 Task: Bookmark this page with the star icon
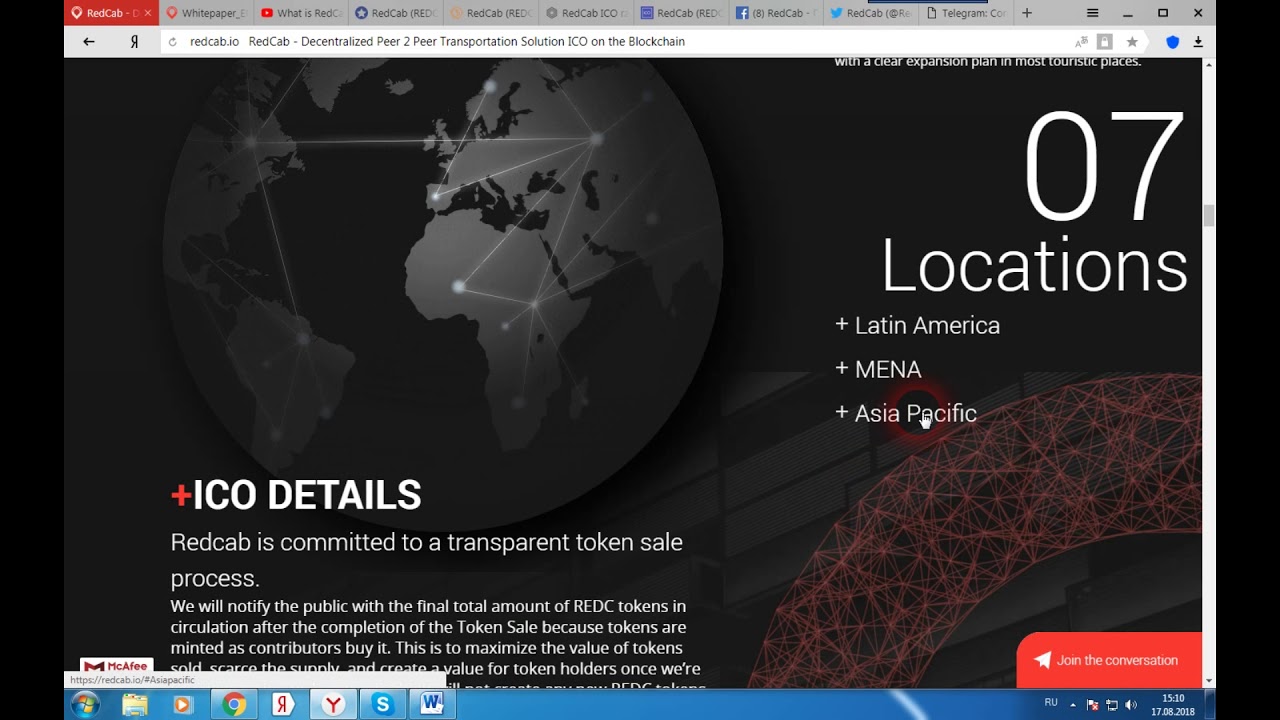coord(1132,42)
